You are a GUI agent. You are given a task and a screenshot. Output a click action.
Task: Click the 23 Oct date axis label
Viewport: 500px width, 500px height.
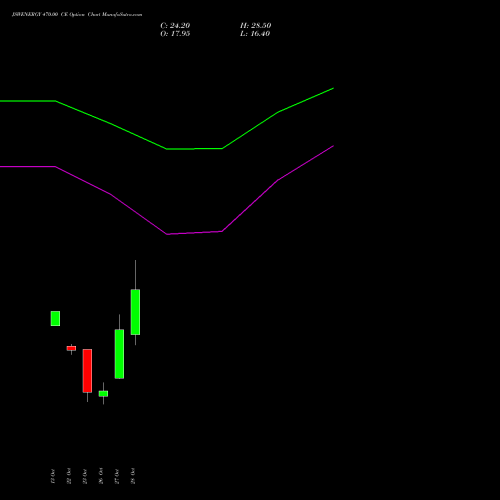click(85, 476)
